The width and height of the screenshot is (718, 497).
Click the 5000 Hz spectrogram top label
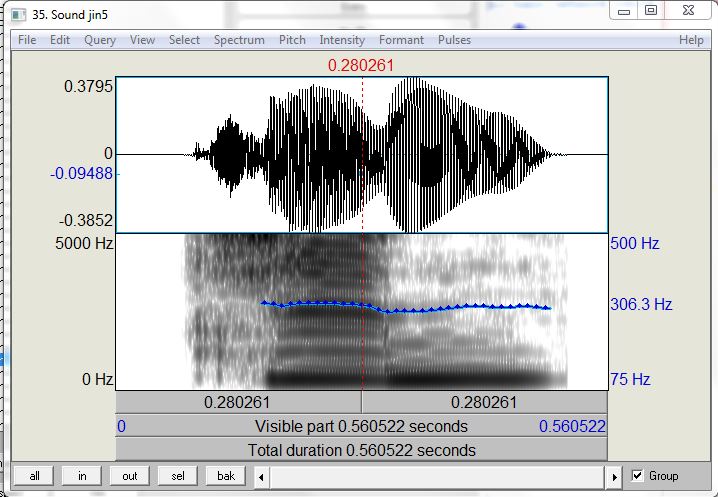[84, 243]
